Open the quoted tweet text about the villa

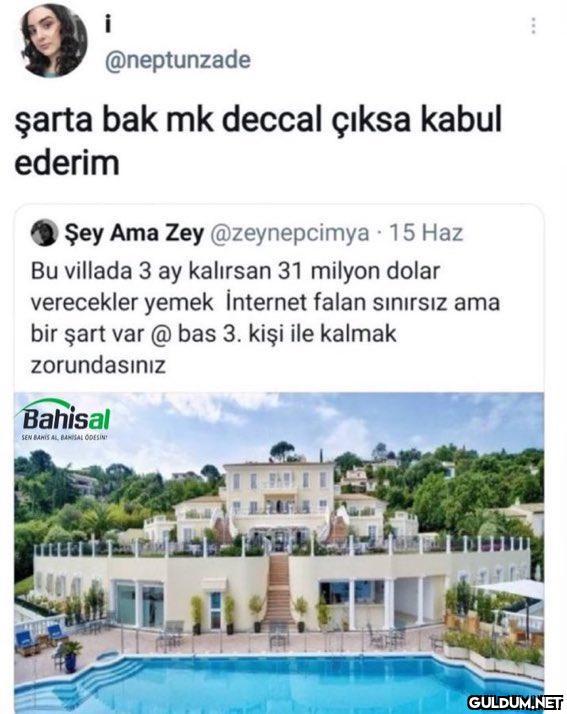(x=265, y=317)
